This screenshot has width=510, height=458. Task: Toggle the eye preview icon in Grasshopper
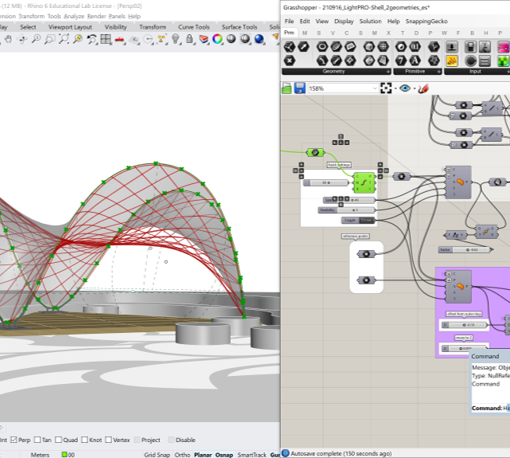coord(405,88)
